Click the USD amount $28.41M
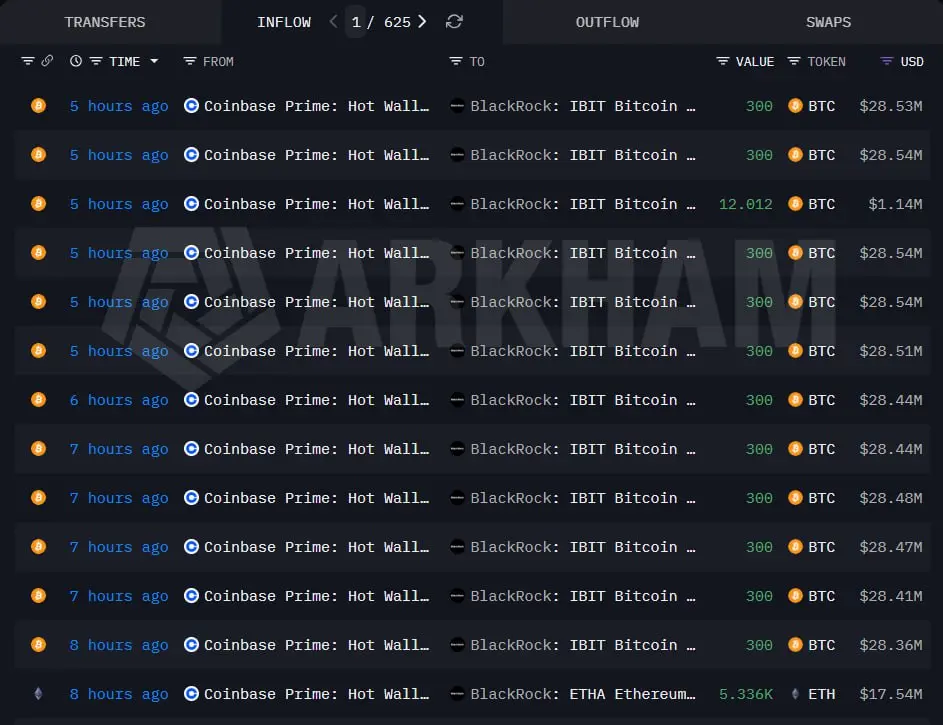Viewport: 943px width, 725px height. coord(891,596)
